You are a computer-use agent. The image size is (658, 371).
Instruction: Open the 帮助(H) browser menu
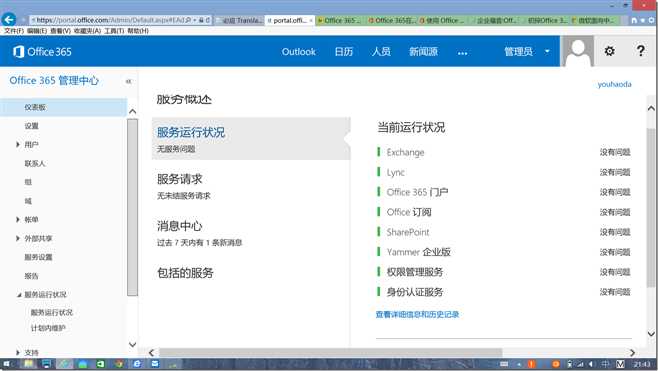(x=138, y=31)
